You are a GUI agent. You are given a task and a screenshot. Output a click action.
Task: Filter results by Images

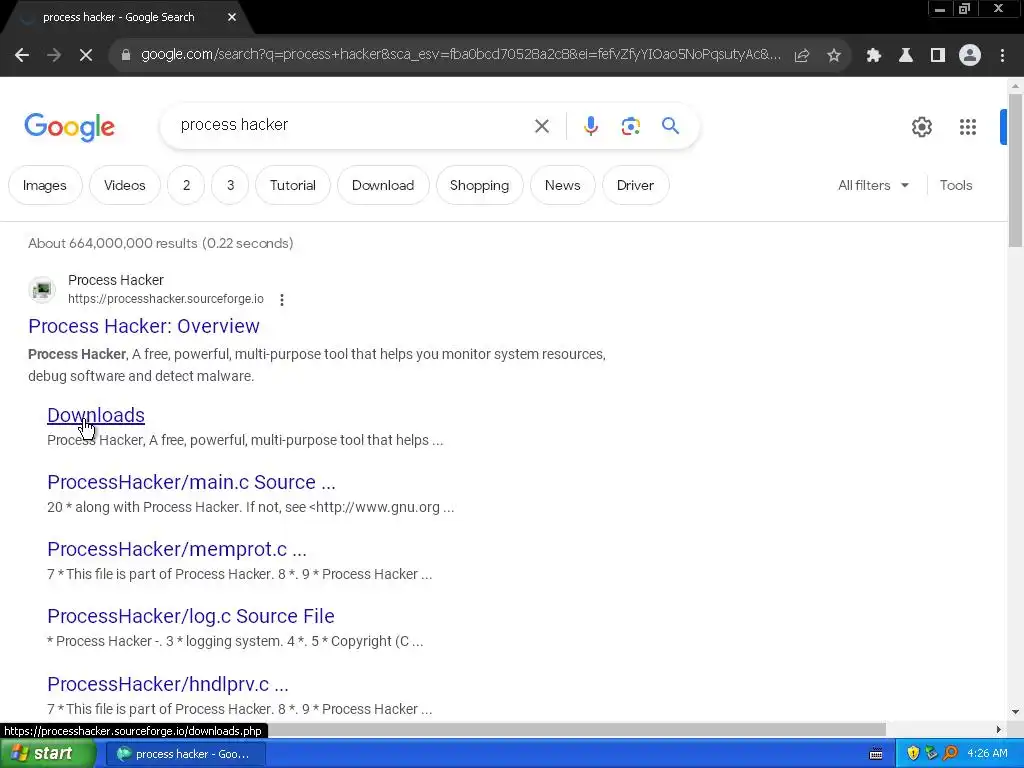tap(44, 185)
